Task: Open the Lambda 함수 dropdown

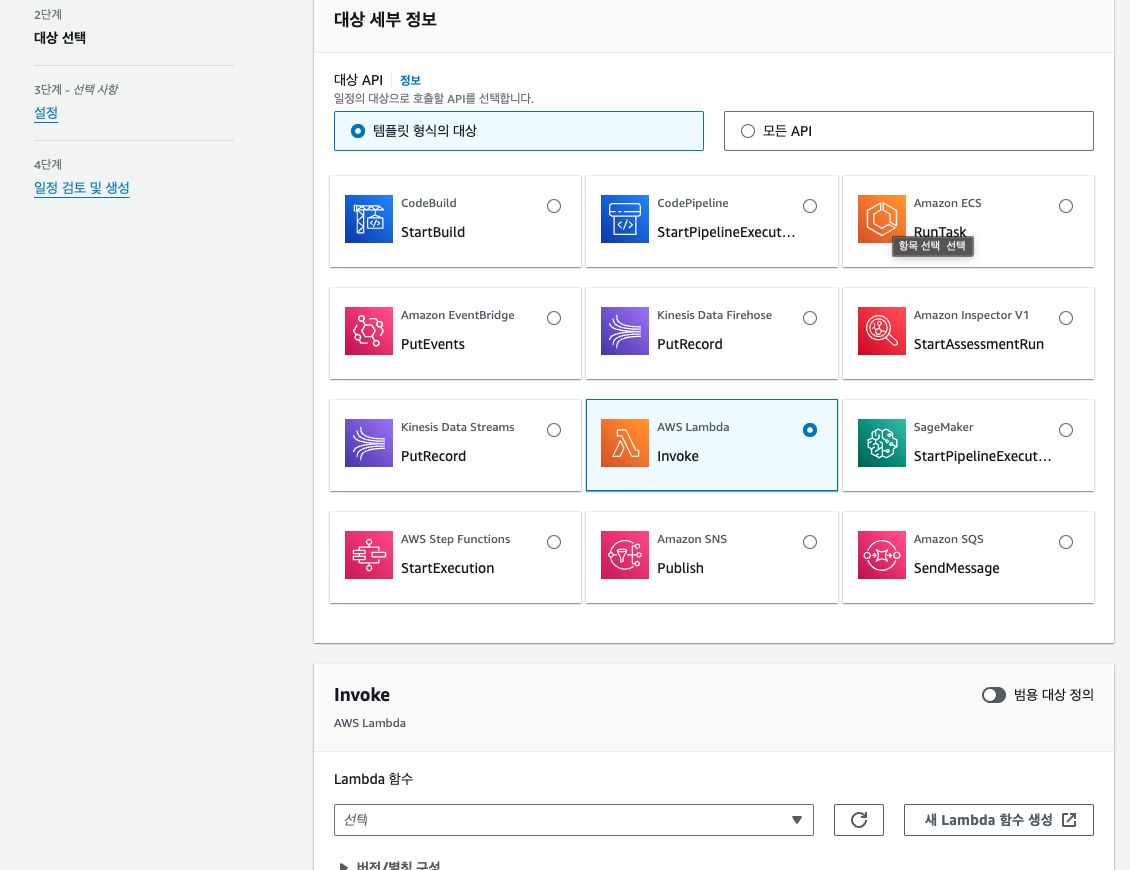Action: pos(574,820)
